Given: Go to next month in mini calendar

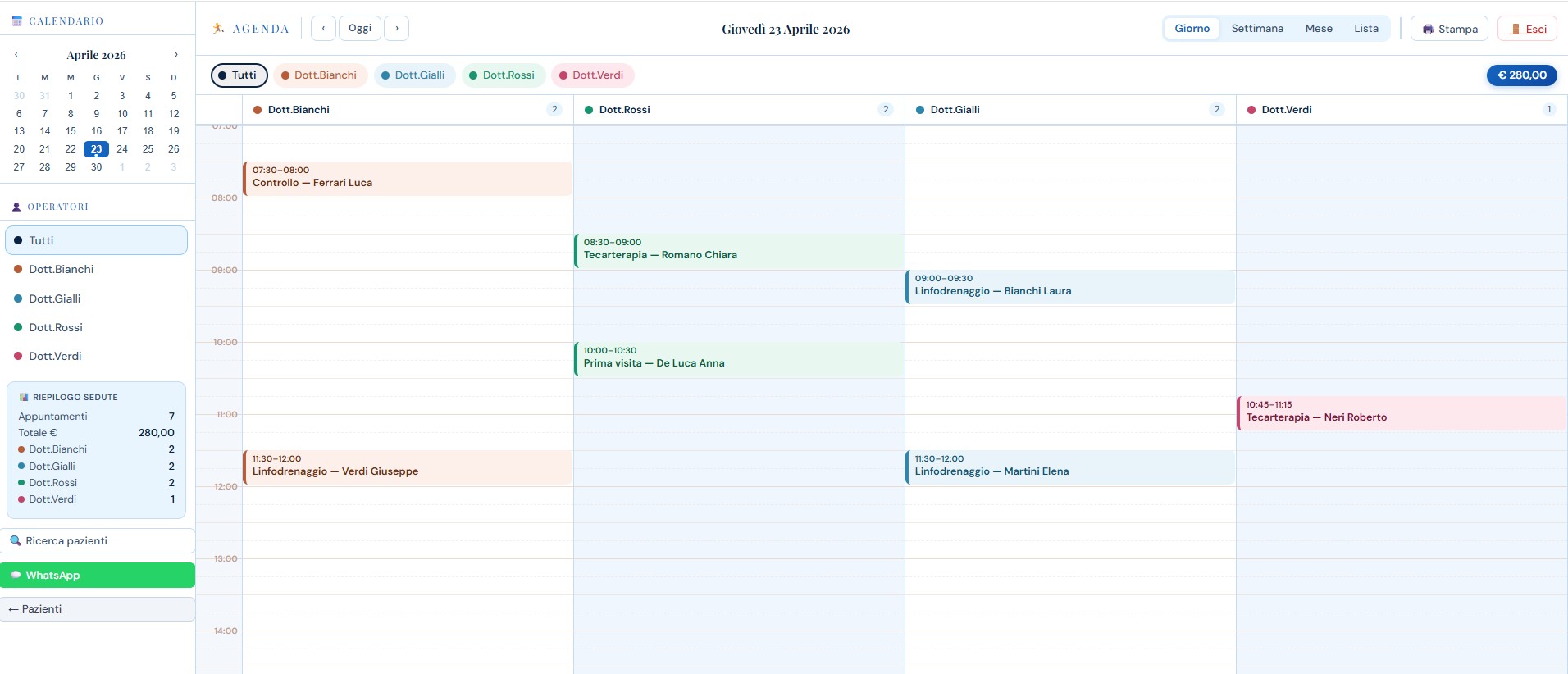Looking at the screenshot, I should click(175, 55).
